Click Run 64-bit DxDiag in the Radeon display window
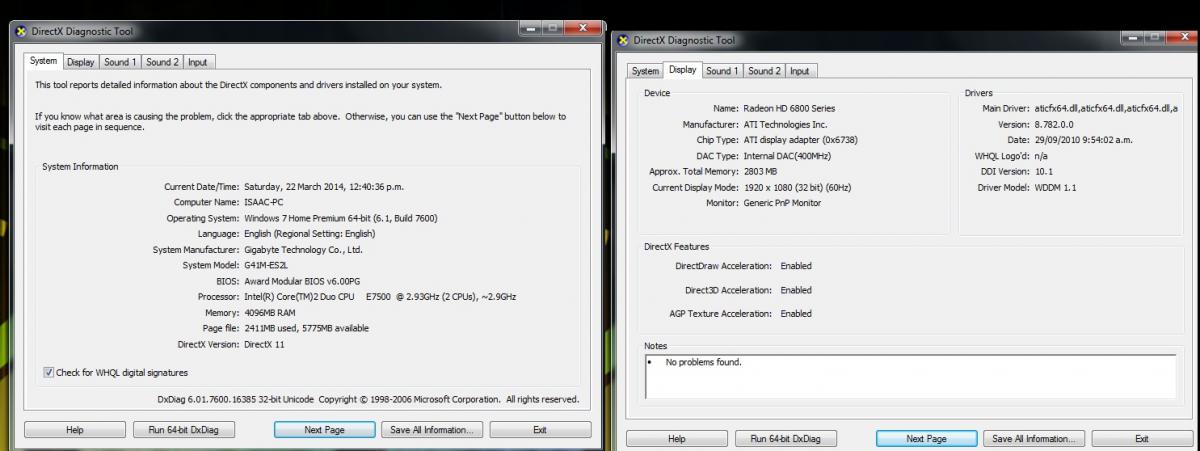The image size is (1200, 451). (785, 439)
